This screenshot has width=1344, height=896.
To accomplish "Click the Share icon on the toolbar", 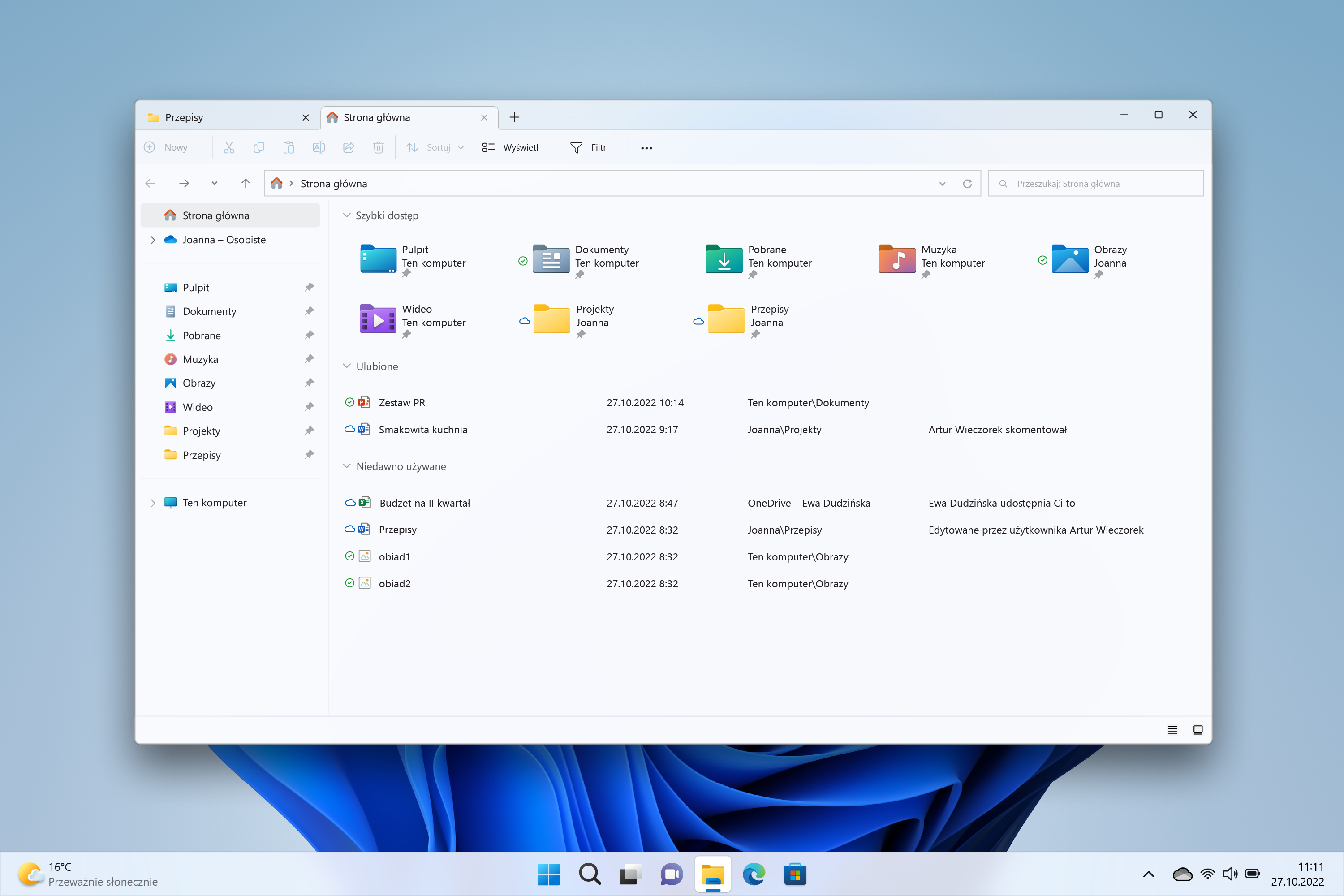I will click(x=349, y=147).
